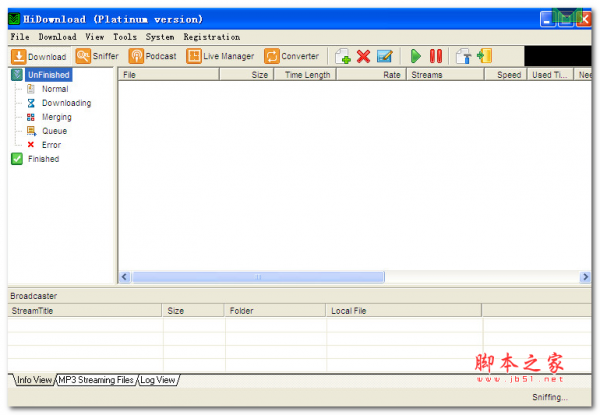Click Folder column header
Screen dimensions: 600x415
pyautogui.click(x=275, y=311)
